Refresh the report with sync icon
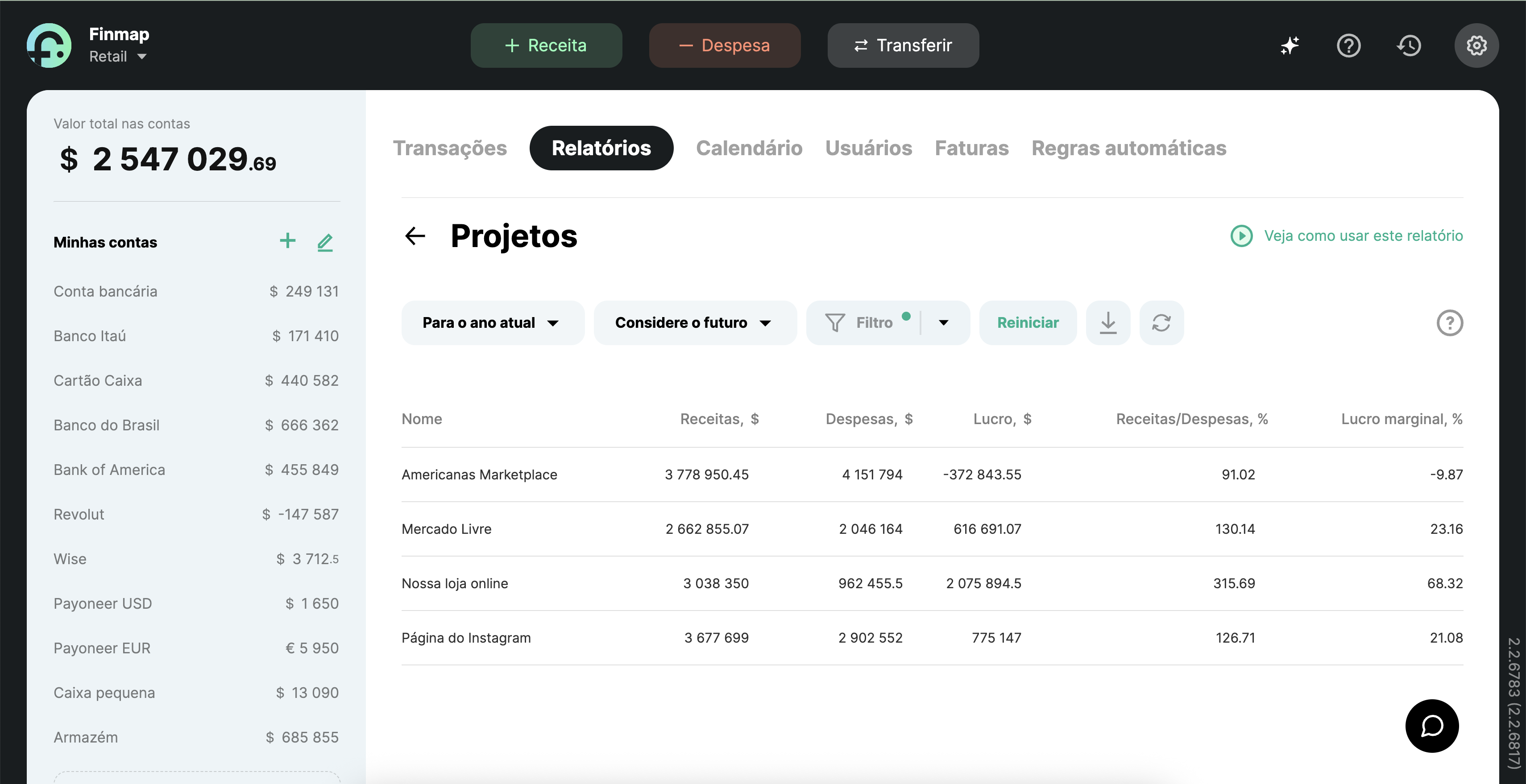This screenshot has height=784, width=1526. [1162, 323]
